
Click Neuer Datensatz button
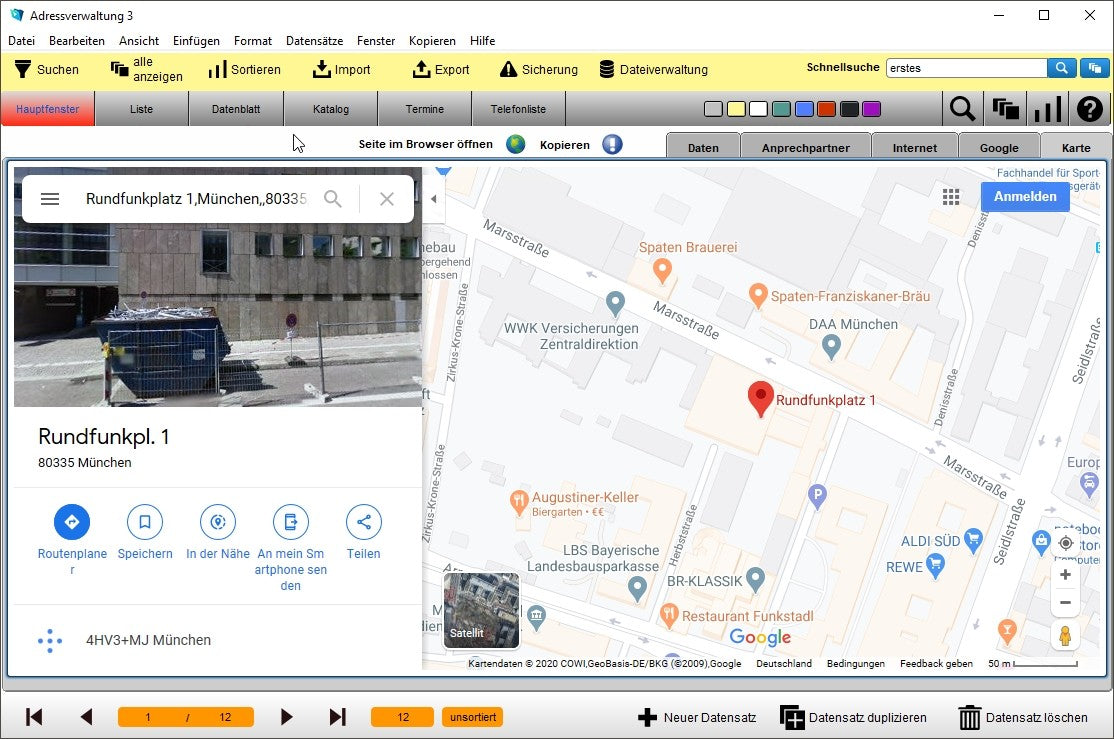(x=696, y=717)
